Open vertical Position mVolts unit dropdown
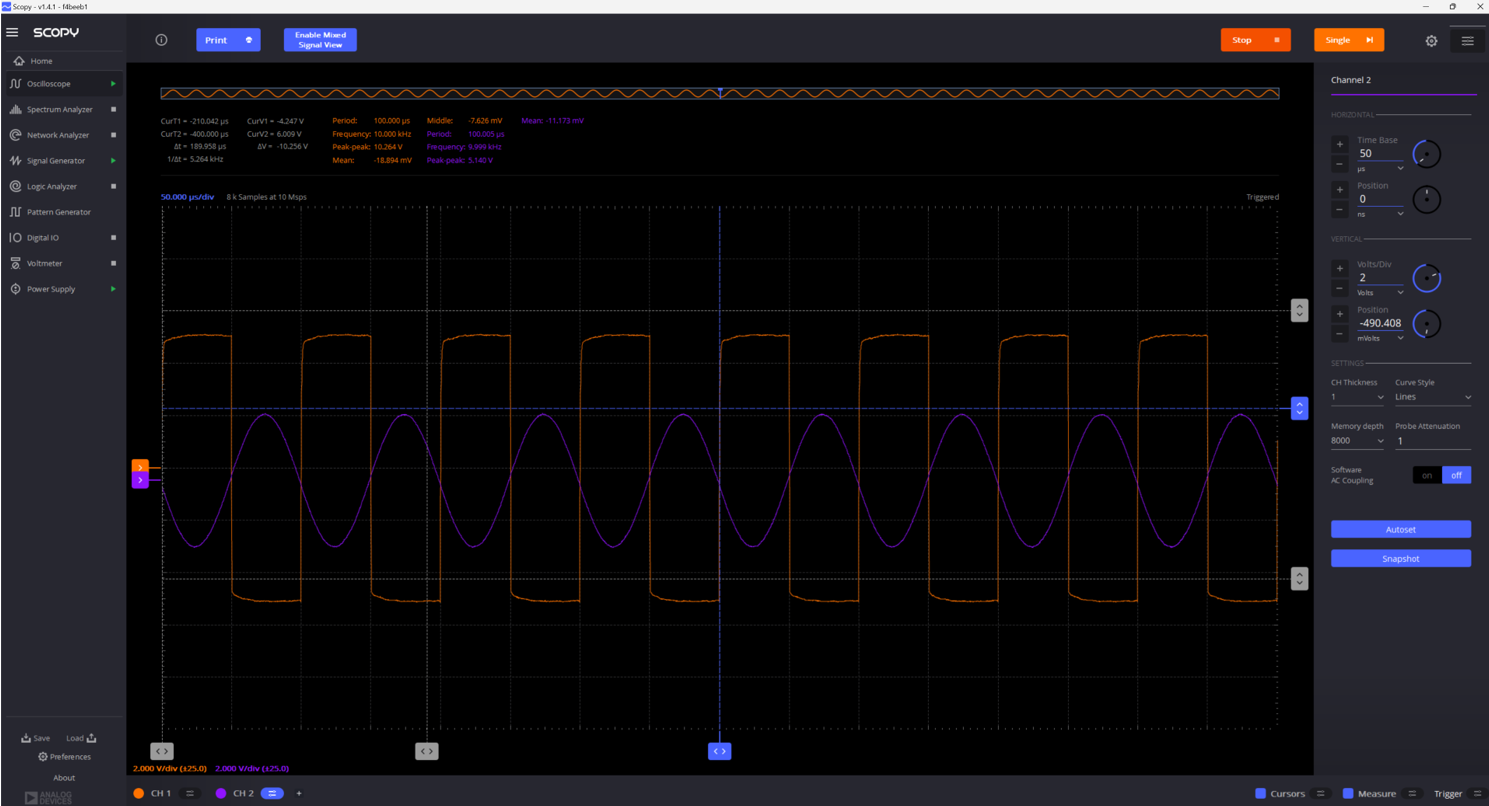Screen dimensions: 1489x806 pos(1380,338)
